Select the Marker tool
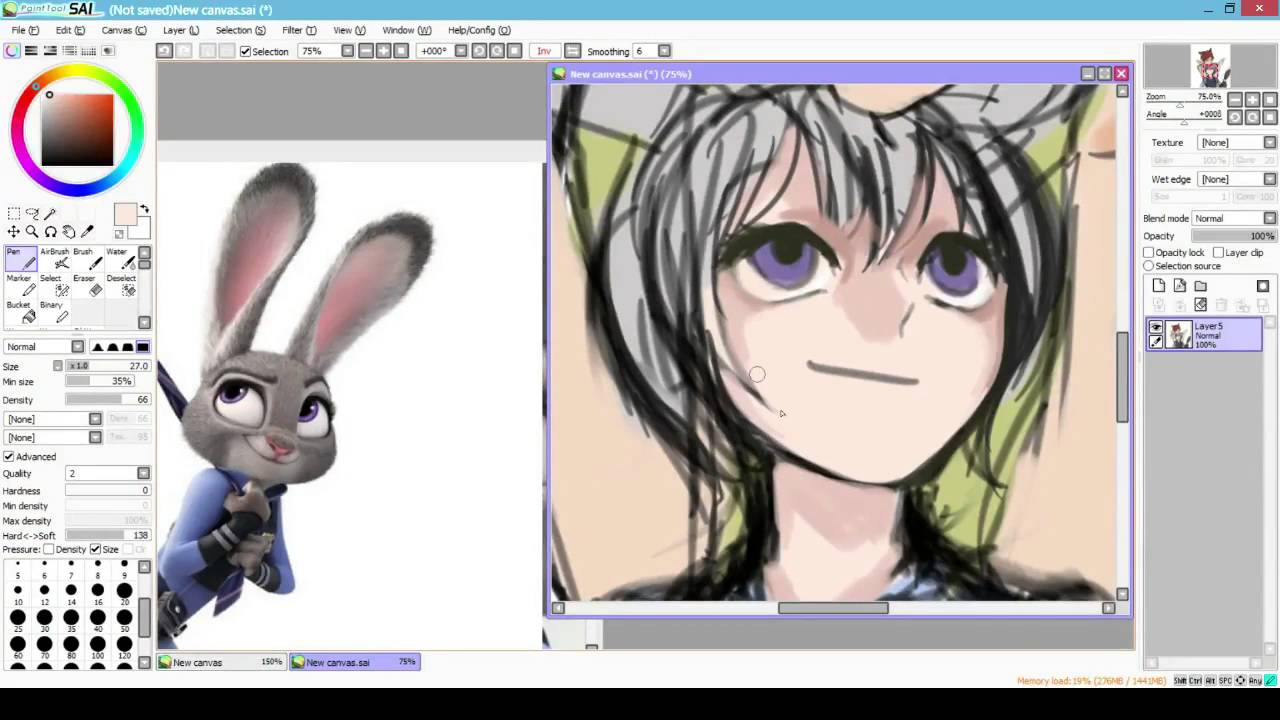The image size is (1280, 720). [20, 285]
